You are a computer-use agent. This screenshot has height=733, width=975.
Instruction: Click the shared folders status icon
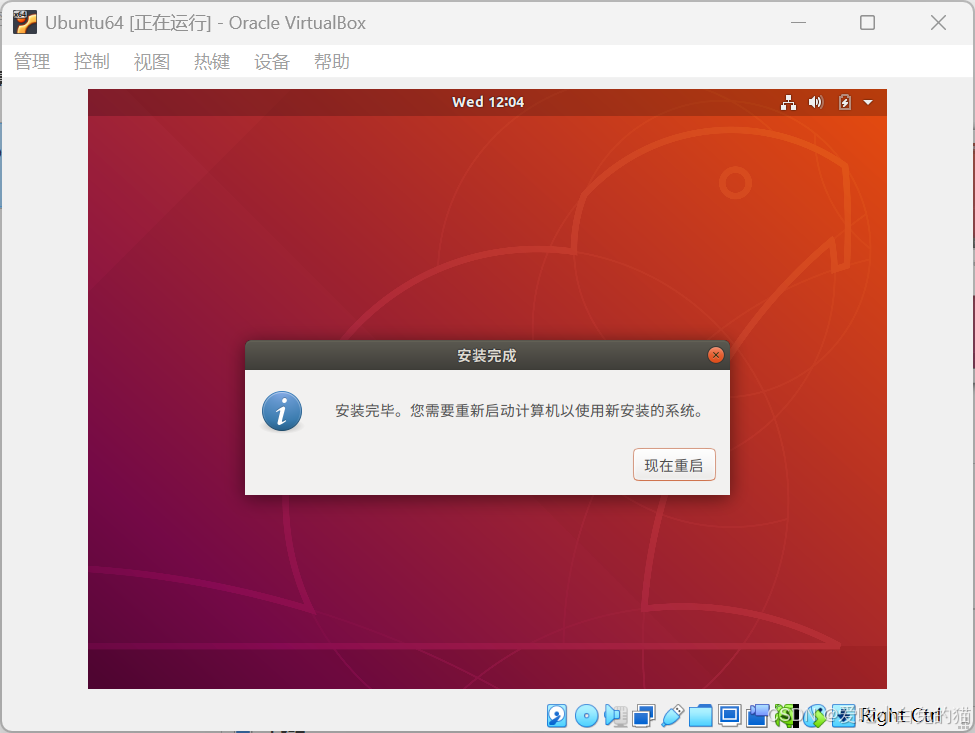click(x=701, y=716)
